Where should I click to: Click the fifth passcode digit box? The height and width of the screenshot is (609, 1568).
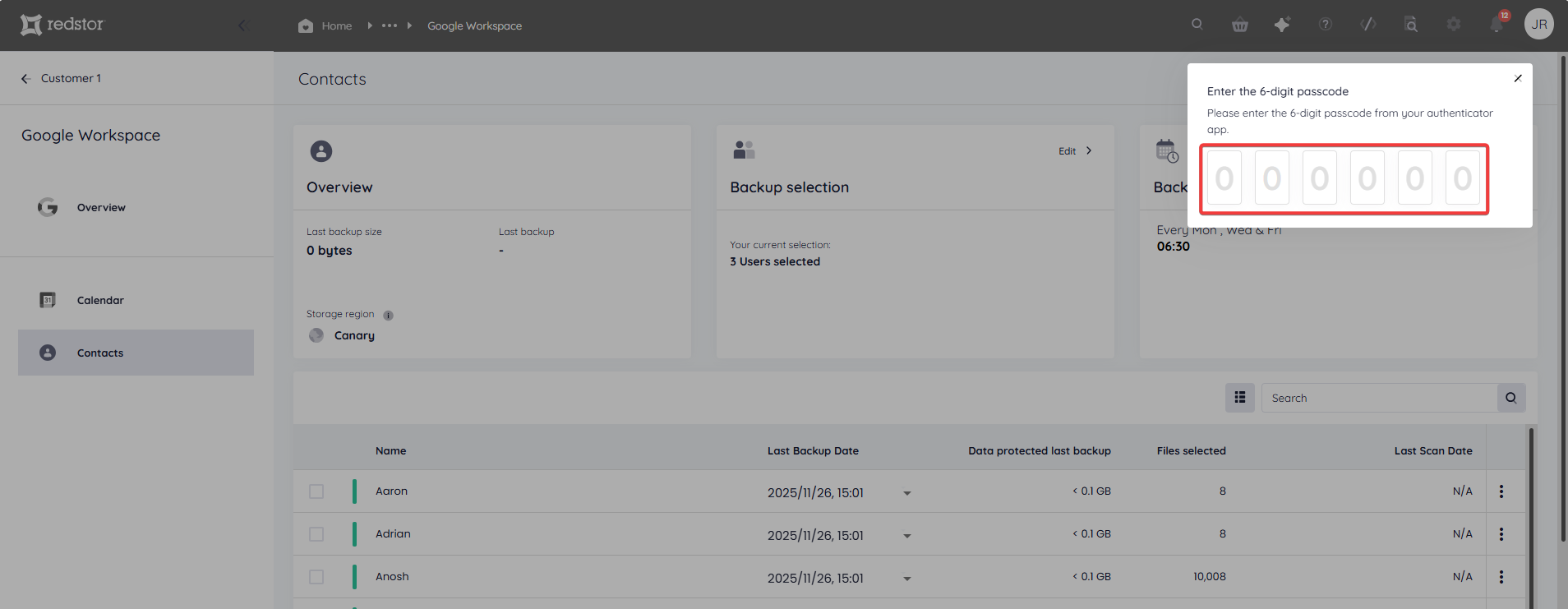[1415, 178]
